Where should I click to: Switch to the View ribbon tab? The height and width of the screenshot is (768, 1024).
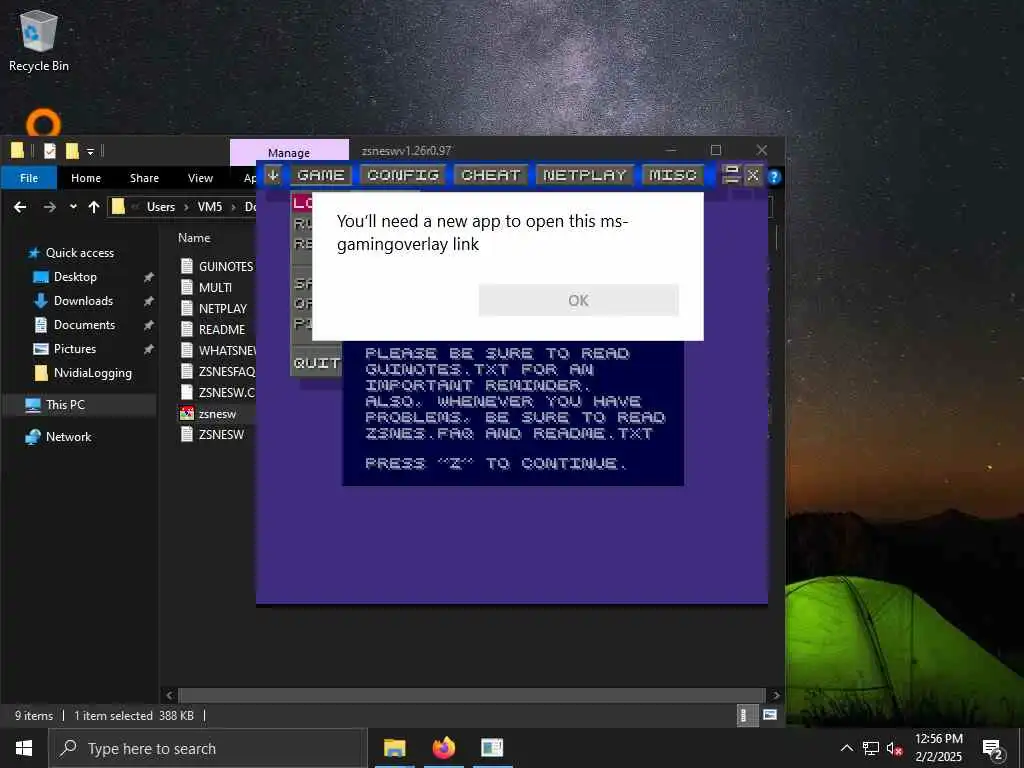click(x=200, y=178)
